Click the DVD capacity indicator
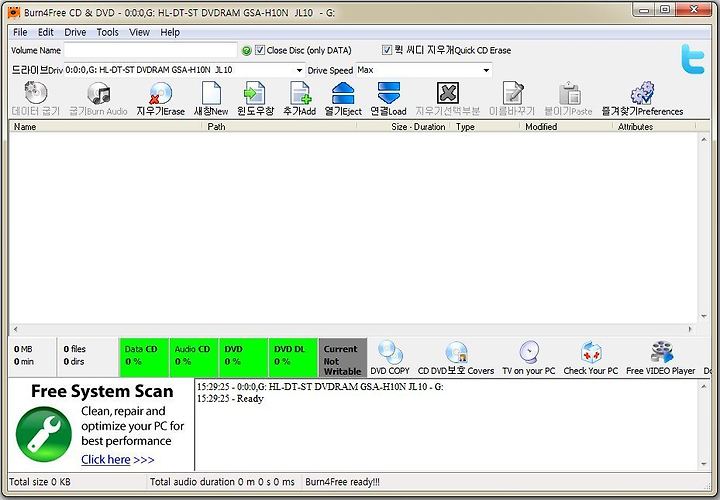 (x=243, y=358)
